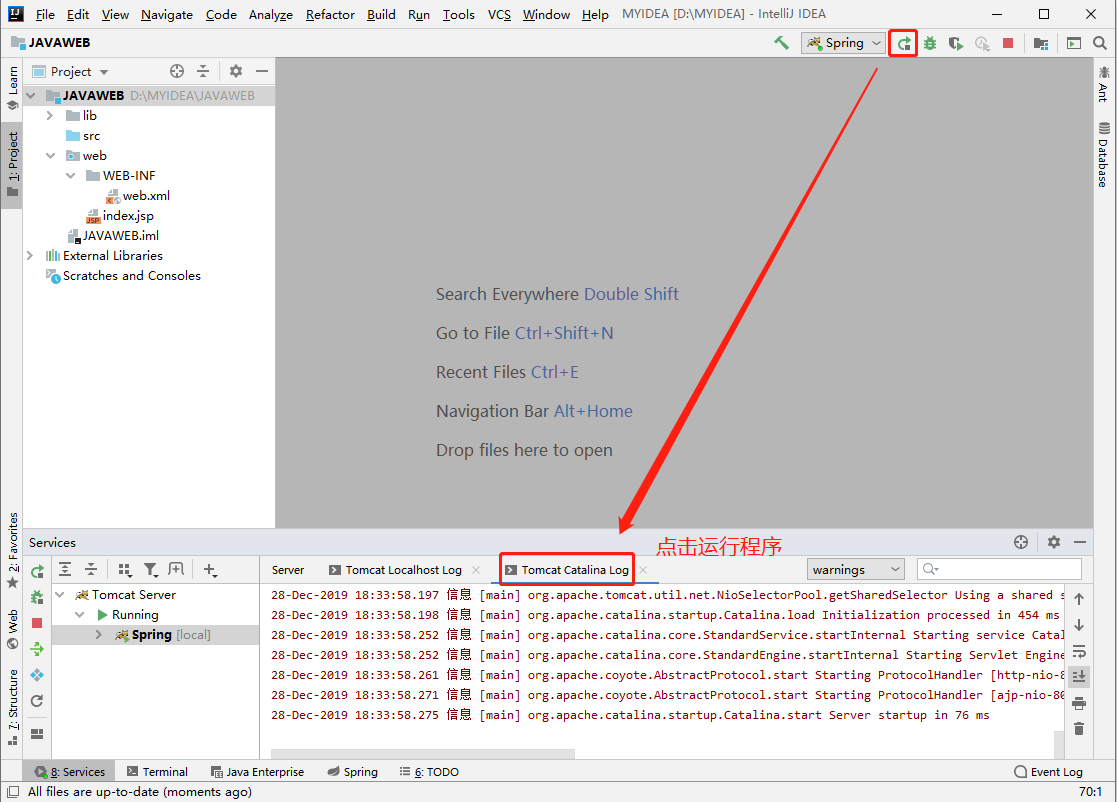Click the Run with Coverage icon
The image size is (1117, 802).
pos(956,43)
